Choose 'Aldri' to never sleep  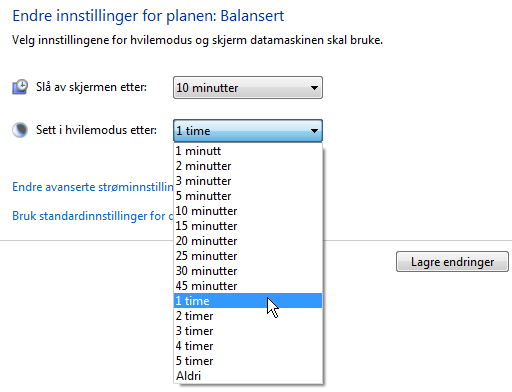[x=248, y=376]
